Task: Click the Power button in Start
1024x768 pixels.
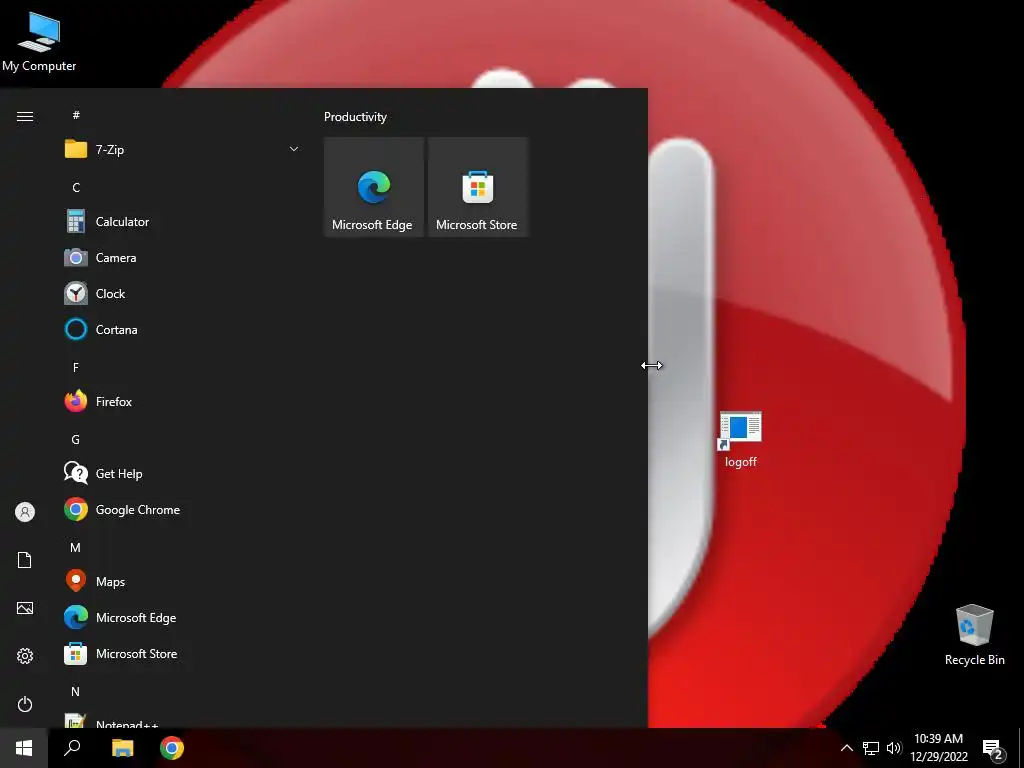Action: [25, 704]
